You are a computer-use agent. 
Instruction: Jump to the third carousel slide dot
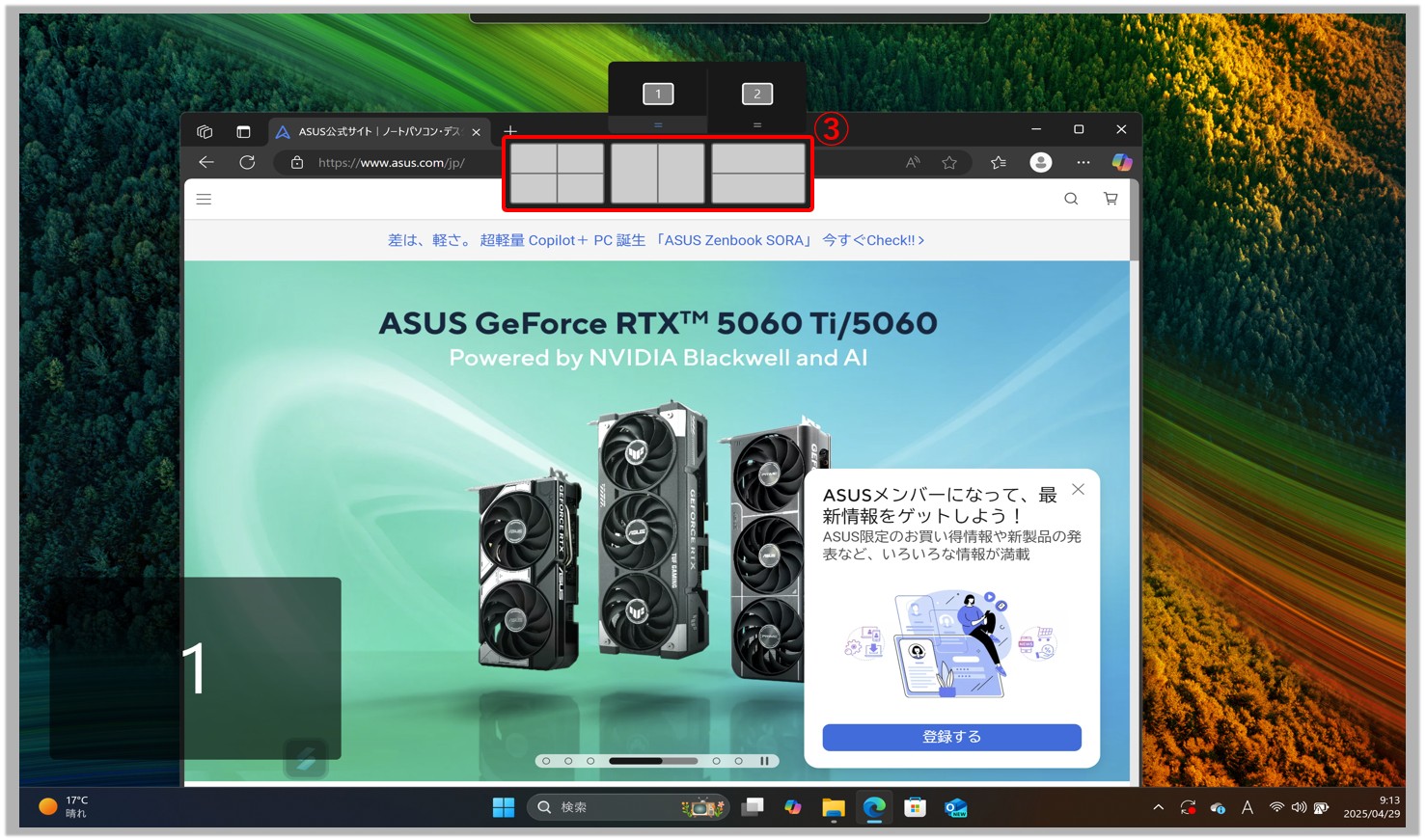590,761
